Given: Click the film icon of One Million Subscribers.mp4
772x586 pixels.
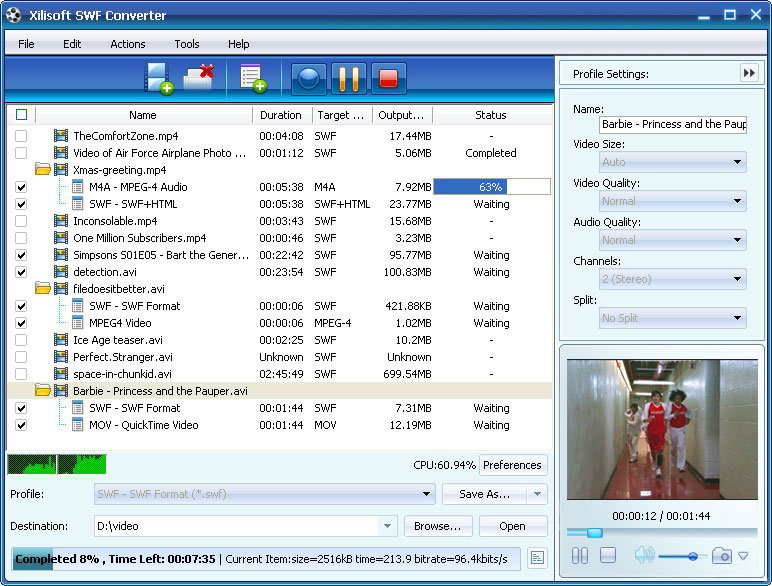Looking at the screenshot, I should (x=61, y=238).
